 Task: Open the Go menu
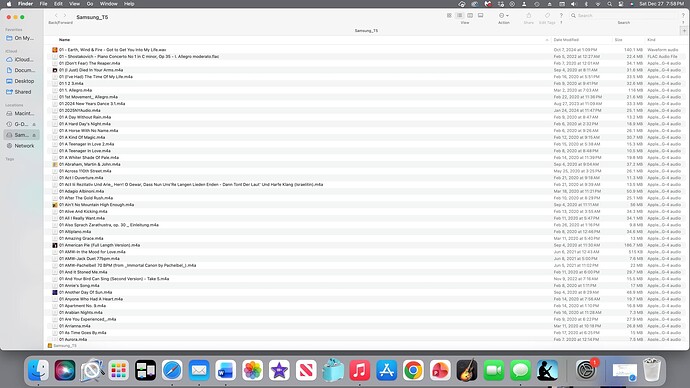[x=90, y=4]
